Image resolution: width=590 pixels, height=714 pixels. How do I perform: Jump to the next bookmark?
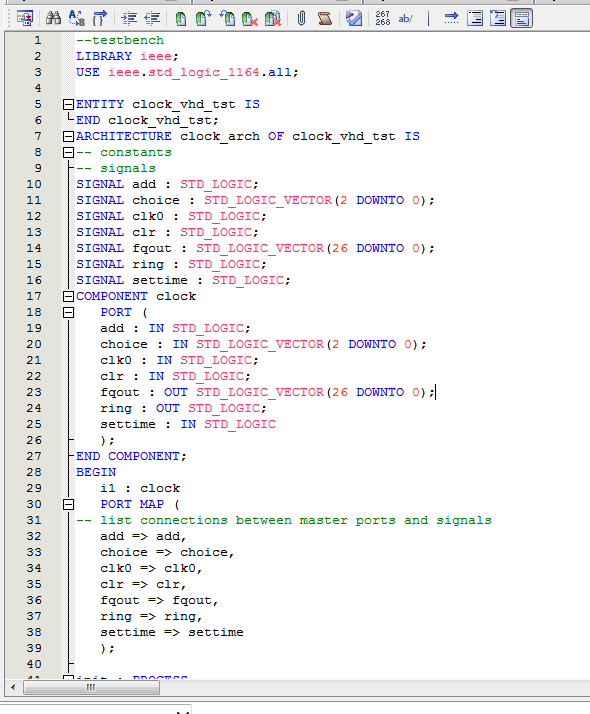(203, 18)
